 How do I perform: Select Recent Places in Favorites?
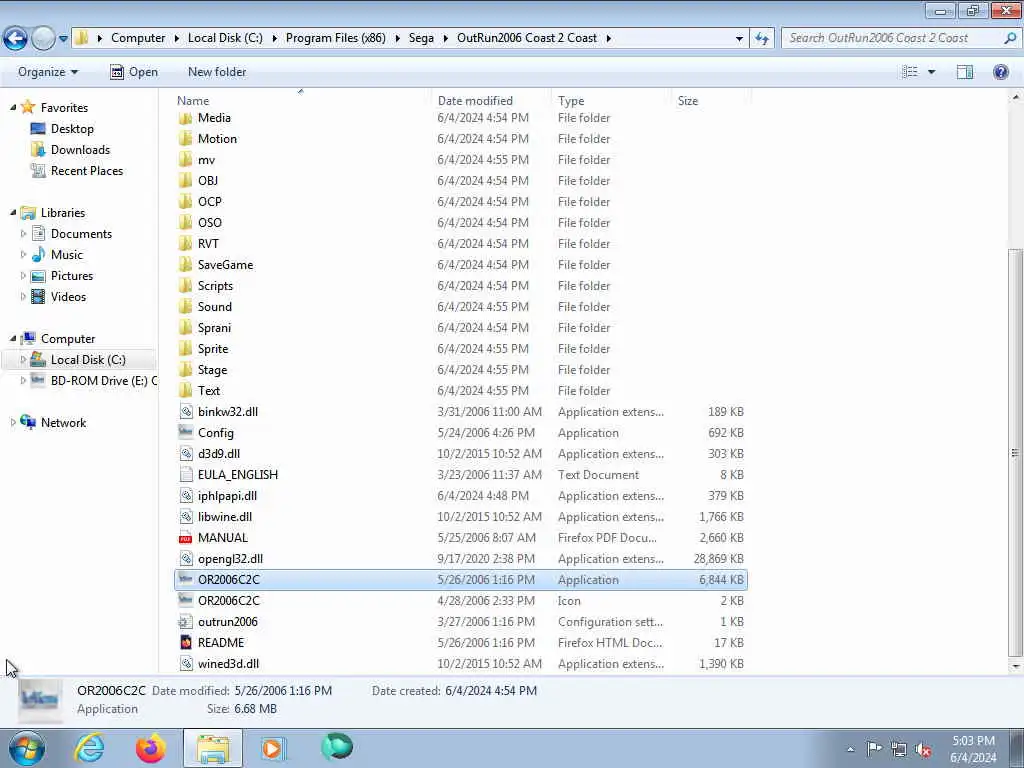coord(87,170)
